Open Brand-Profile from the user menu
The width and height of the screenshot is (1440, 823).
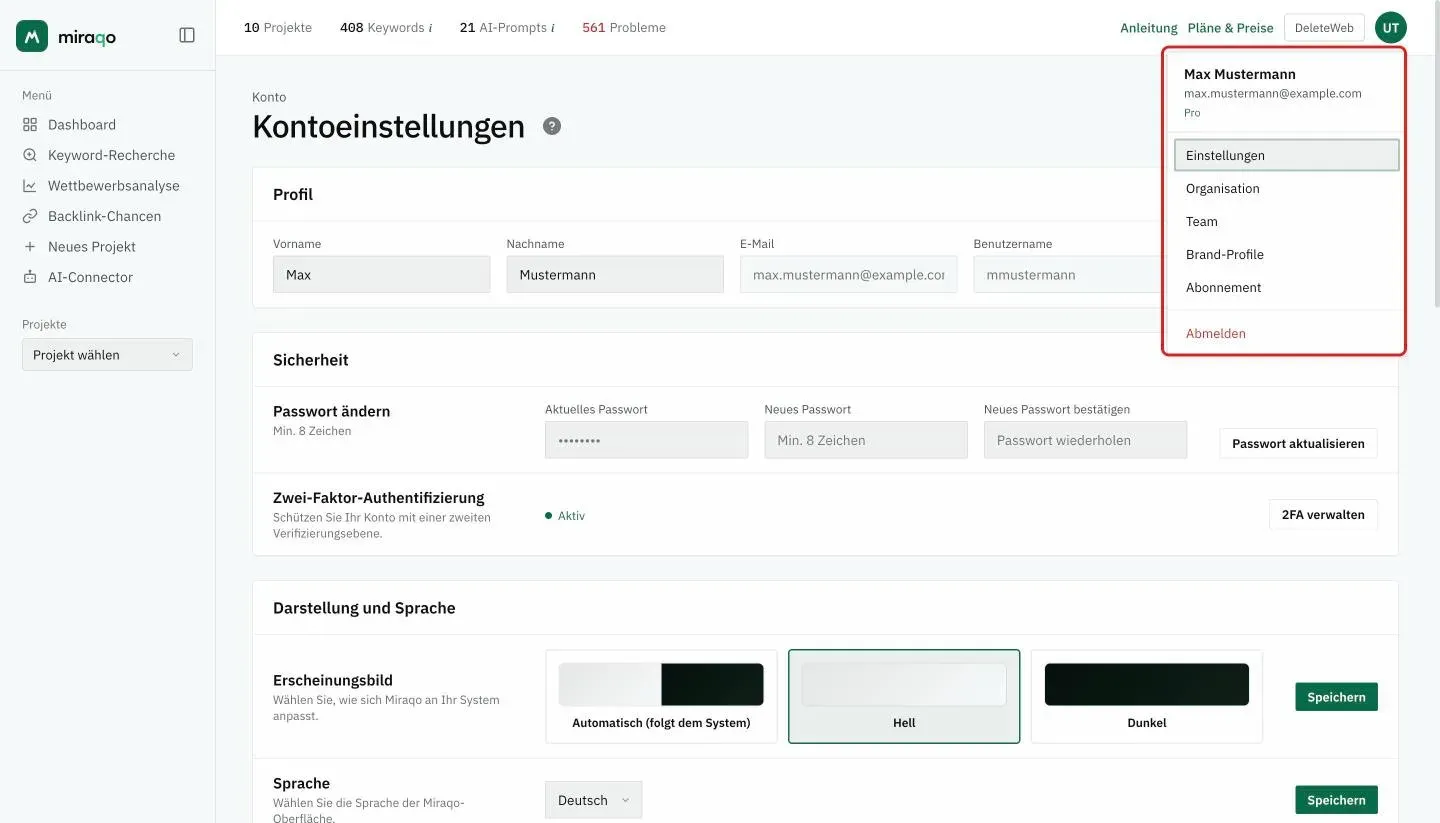point(1286,254)
